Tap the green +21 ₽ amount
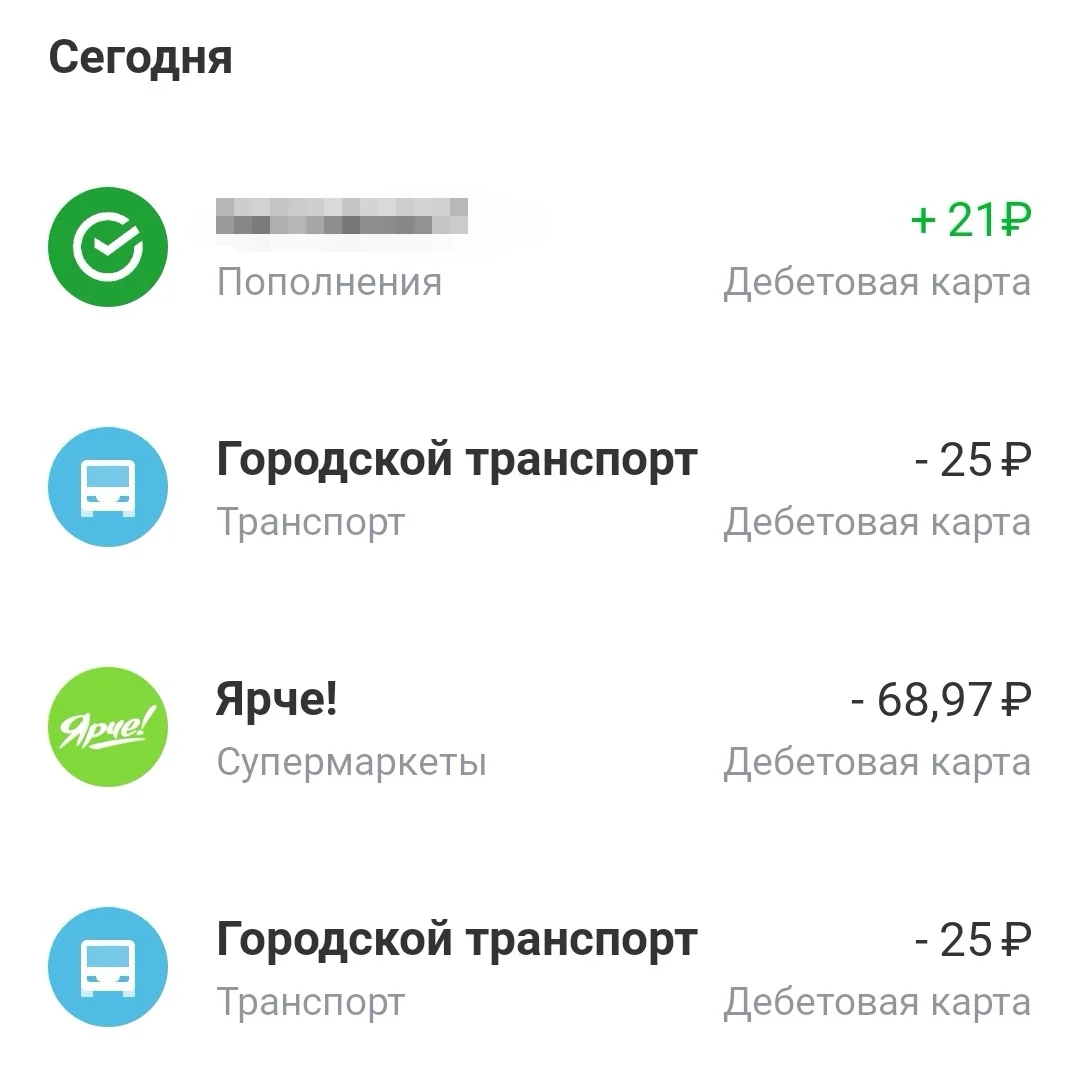The height and width of the screenshot is (1082, 1080). coord(970,220)
